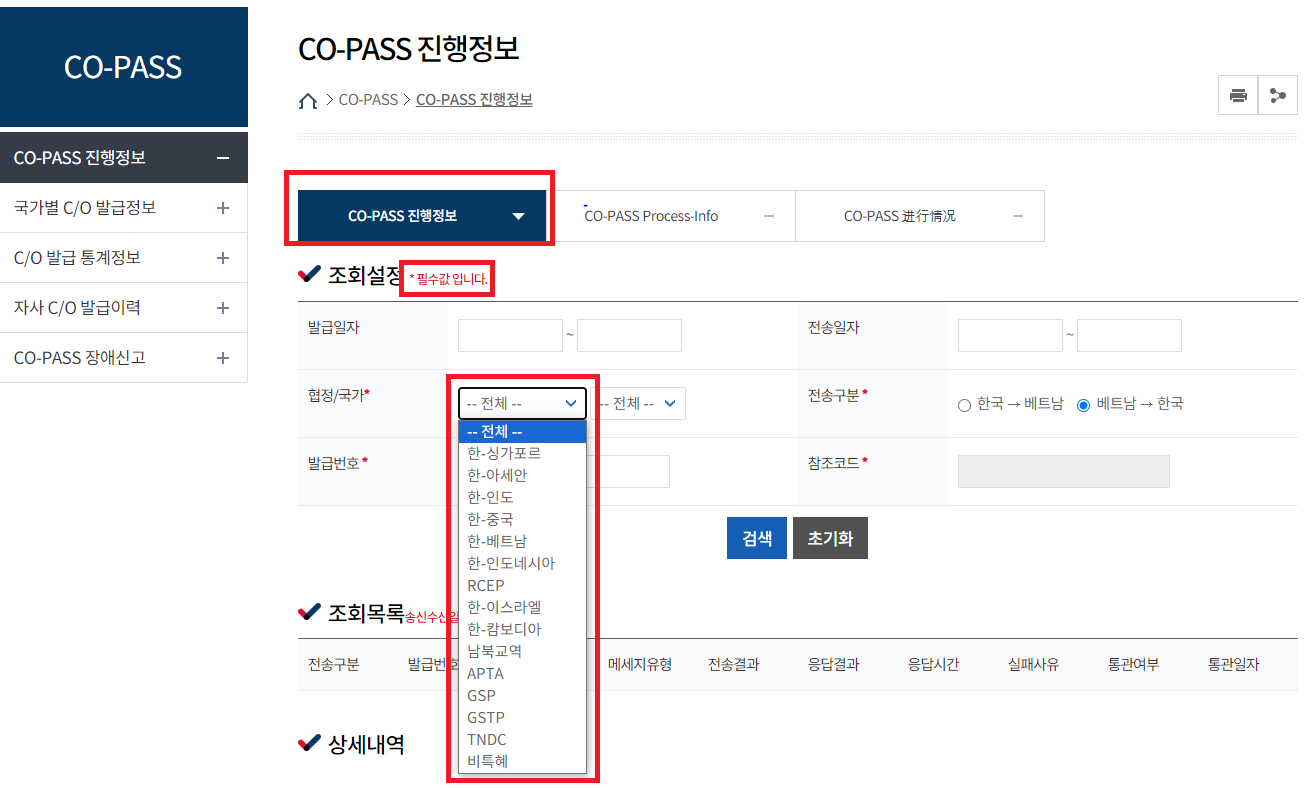Click the print icon button
This screenshot has width=1308, height=788.
tap(1238, 96)
